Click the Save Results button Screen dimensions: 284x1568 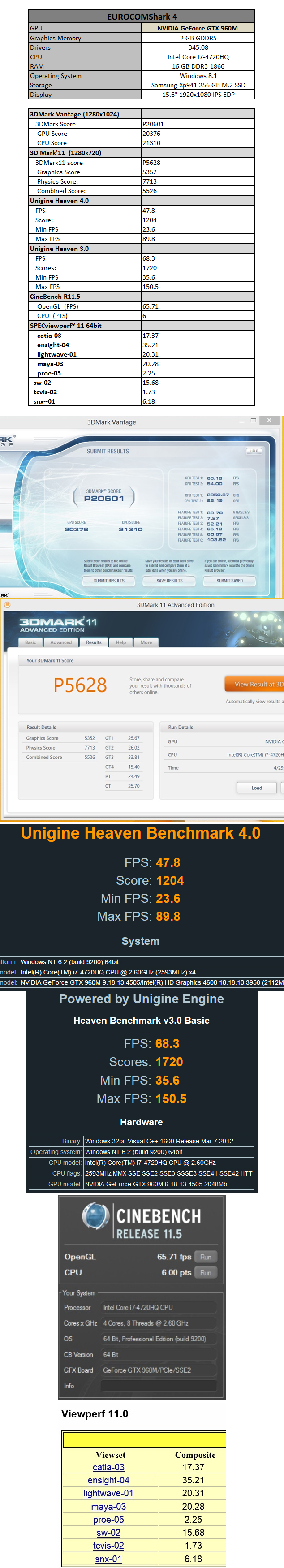point(170,581)
